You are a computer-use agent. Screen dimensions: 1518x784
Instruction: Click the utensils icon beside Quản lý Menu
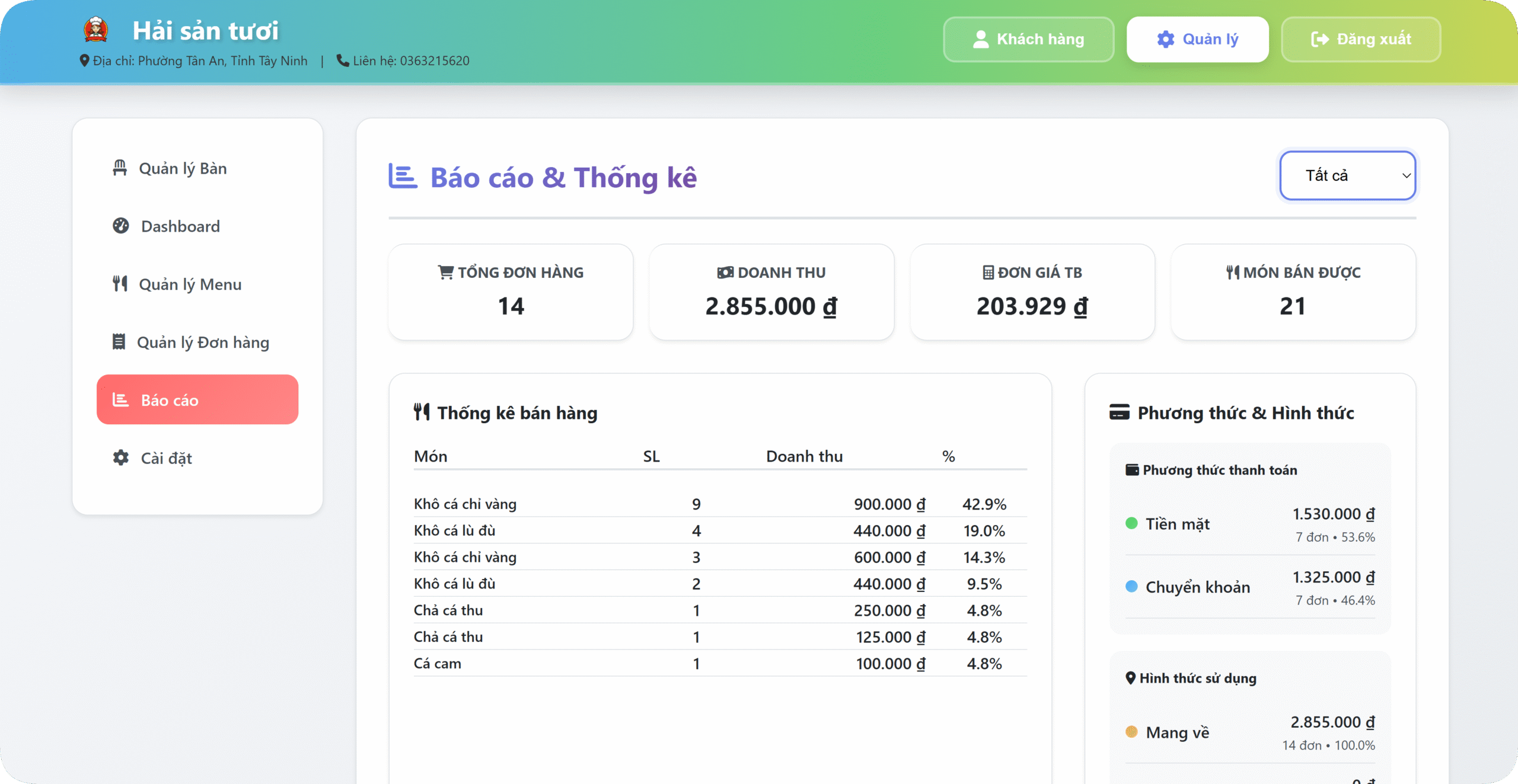(120, 284)
